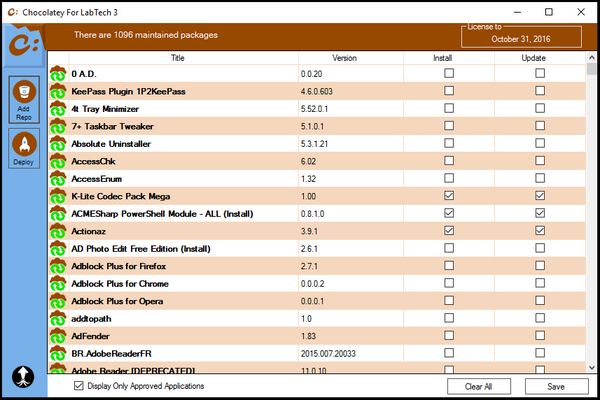Click the Save button

pos(556,387)
